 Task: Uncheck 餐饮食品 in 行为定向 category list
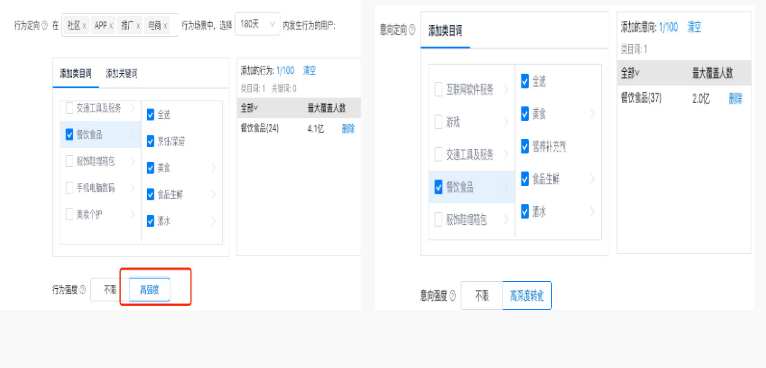pos(69,134)
